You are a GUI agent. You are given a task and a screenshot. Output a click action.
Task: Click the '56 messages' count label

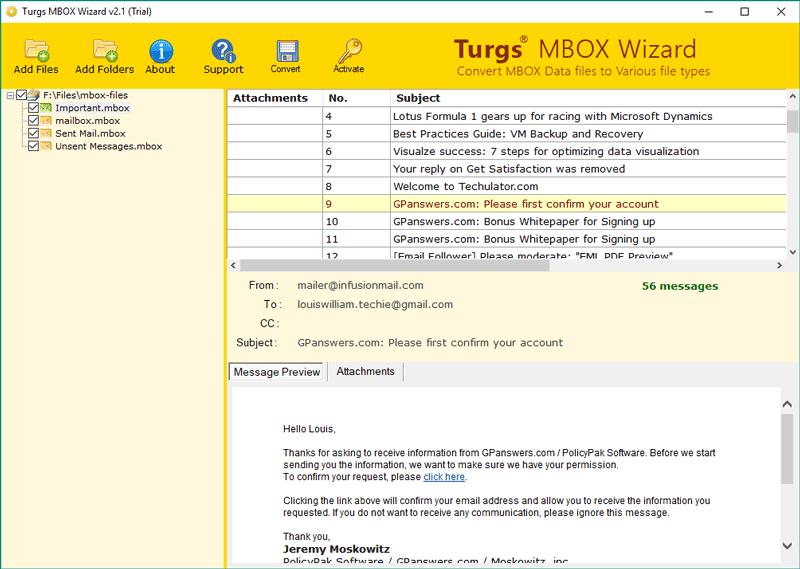point(680,286)
